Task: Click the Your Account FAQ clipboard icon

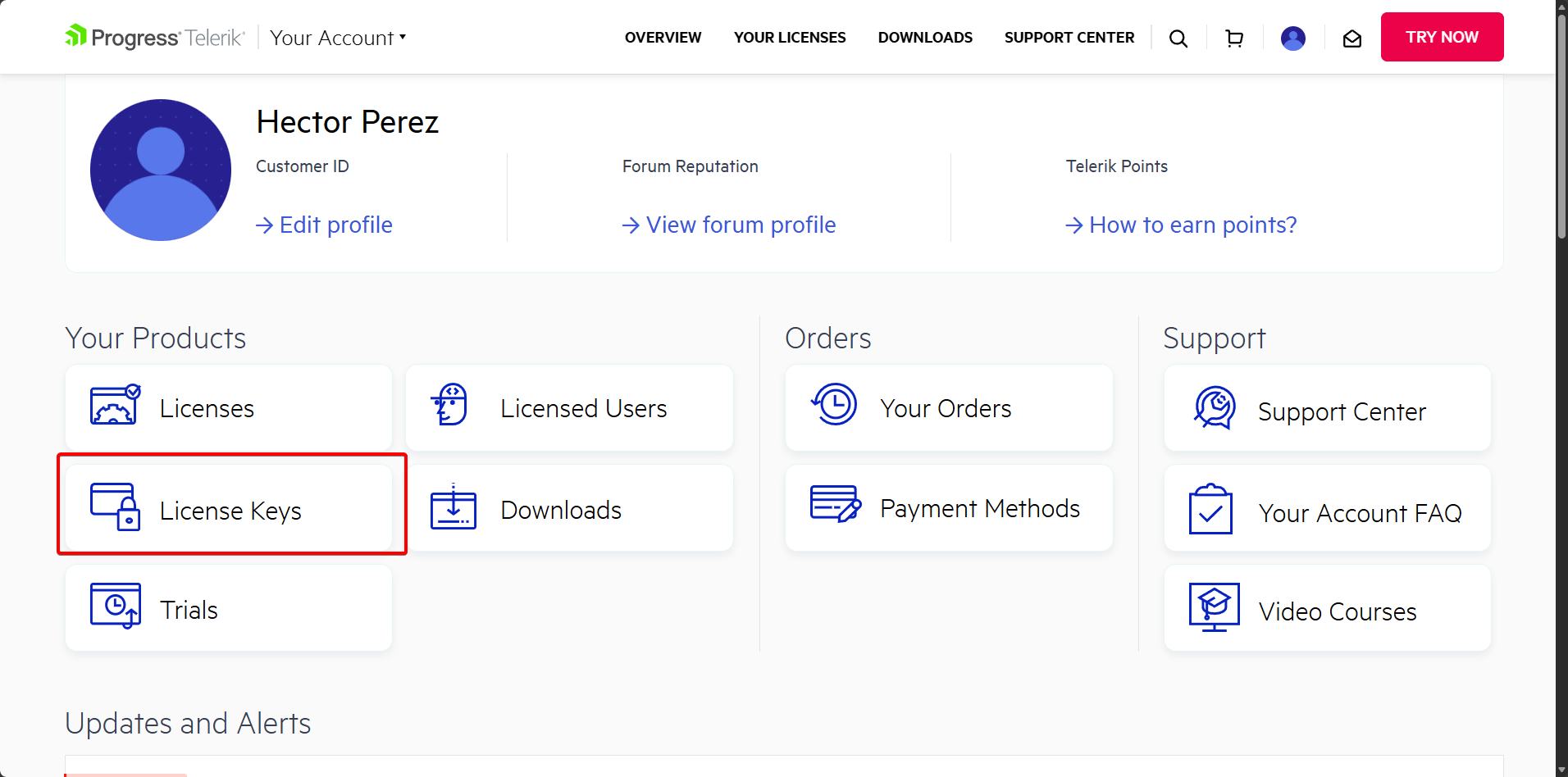Action: tap(1210, 509)
